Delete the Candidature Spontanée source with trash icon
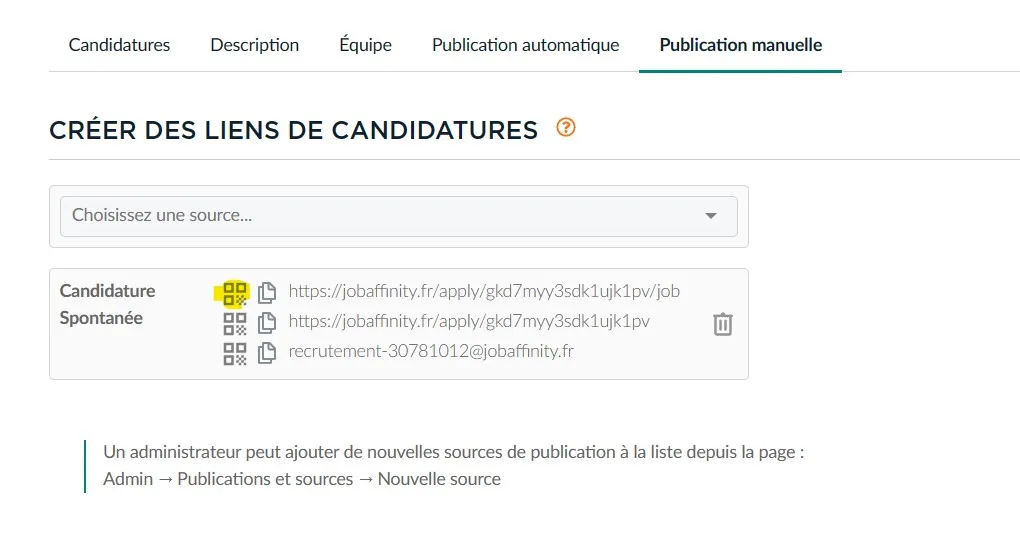The image size is (1020, 551). click(723, 323)
